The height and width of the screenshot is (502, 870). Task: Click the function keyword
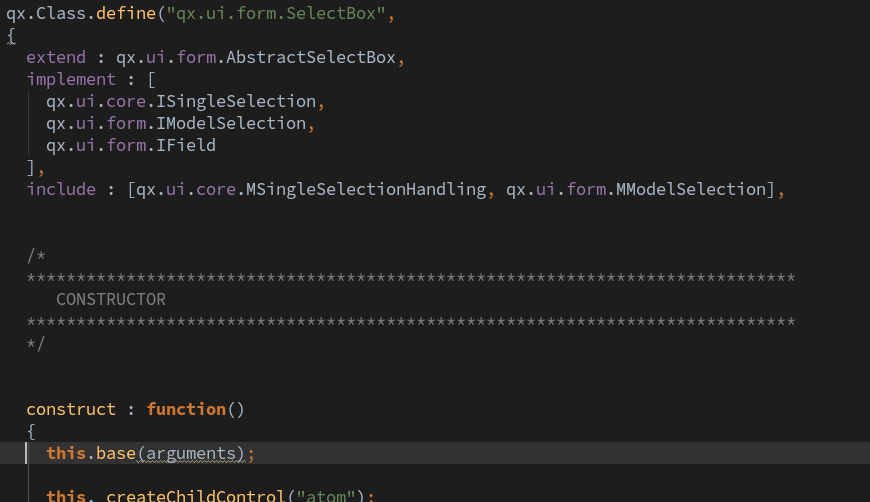[x=186, y=409]
